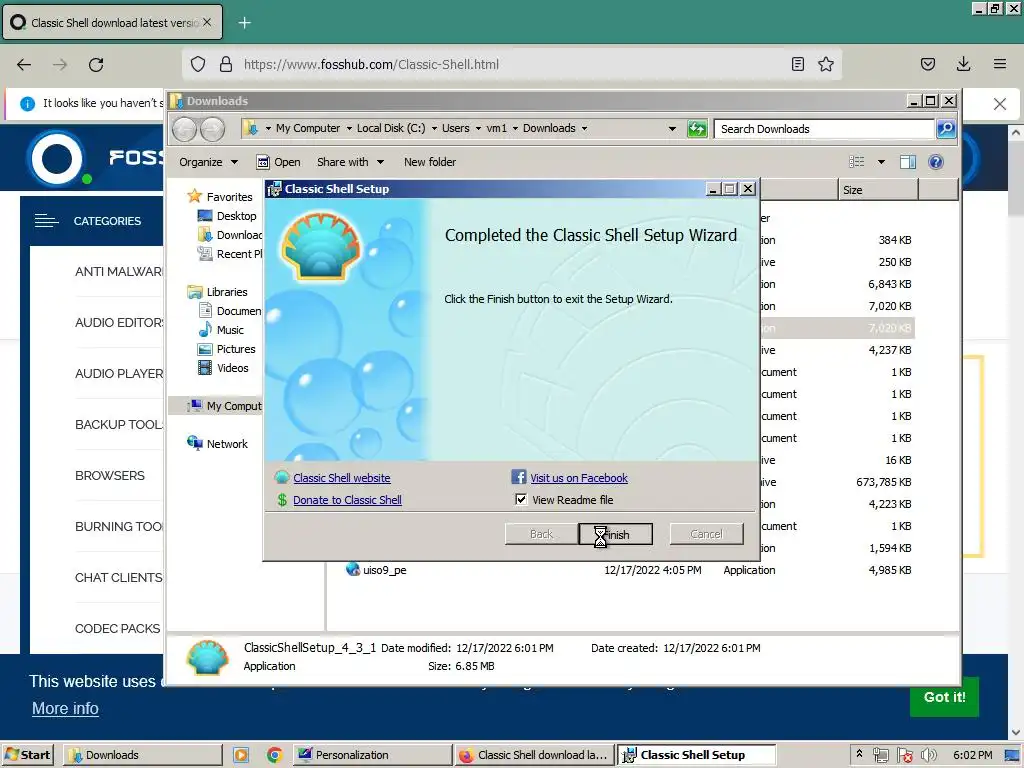Expand the view options dropdown arrow

[x=881, y=162]
